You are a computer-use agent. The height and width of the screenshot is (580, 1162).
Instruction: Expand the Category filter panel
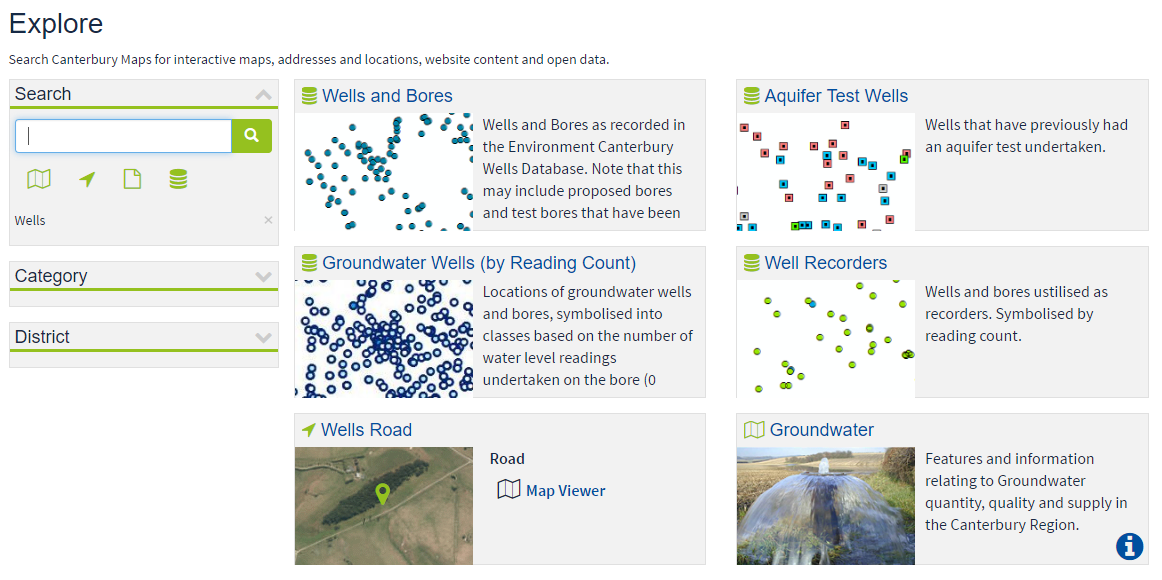(x=263, y=276)
